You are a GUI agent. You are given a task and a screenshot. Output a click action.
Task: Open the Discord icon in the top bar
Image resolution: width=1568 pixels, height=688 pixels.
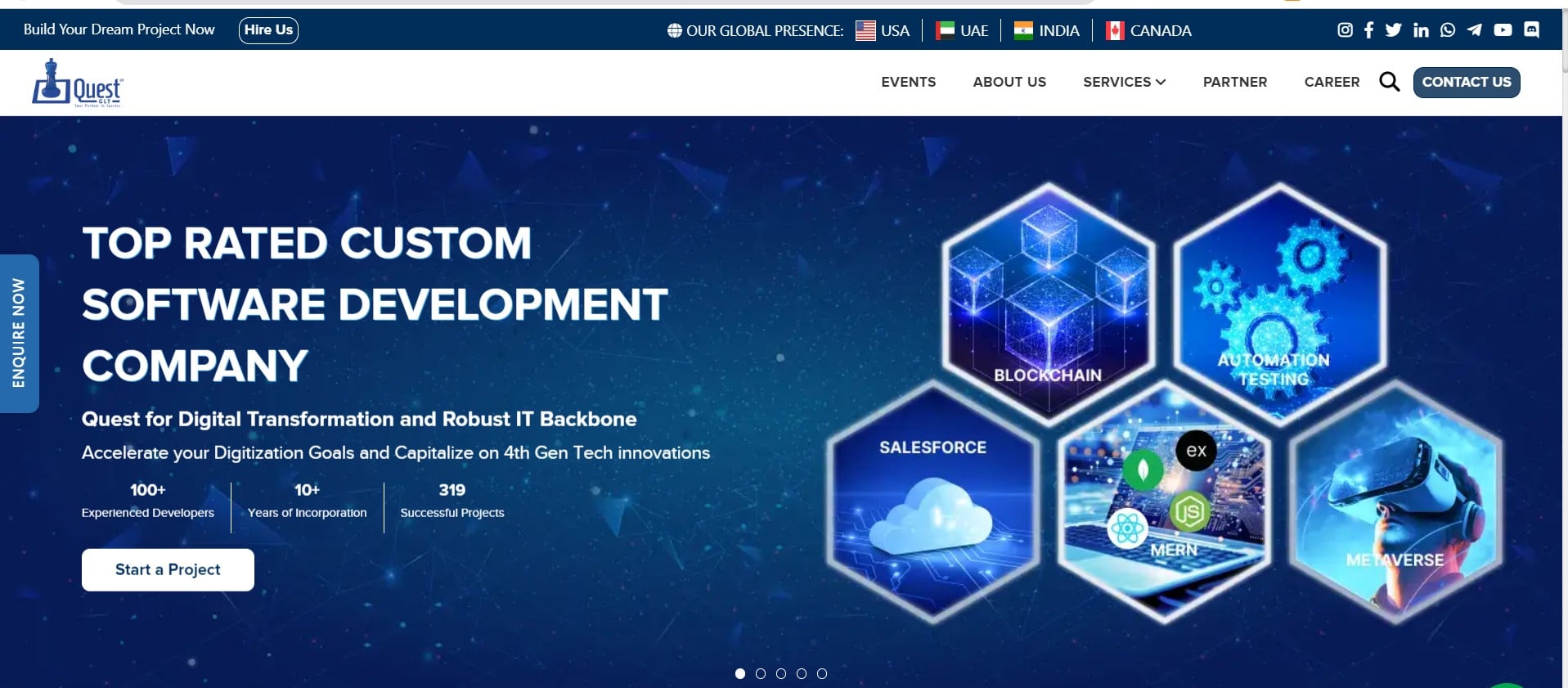tap(1532, 30)
